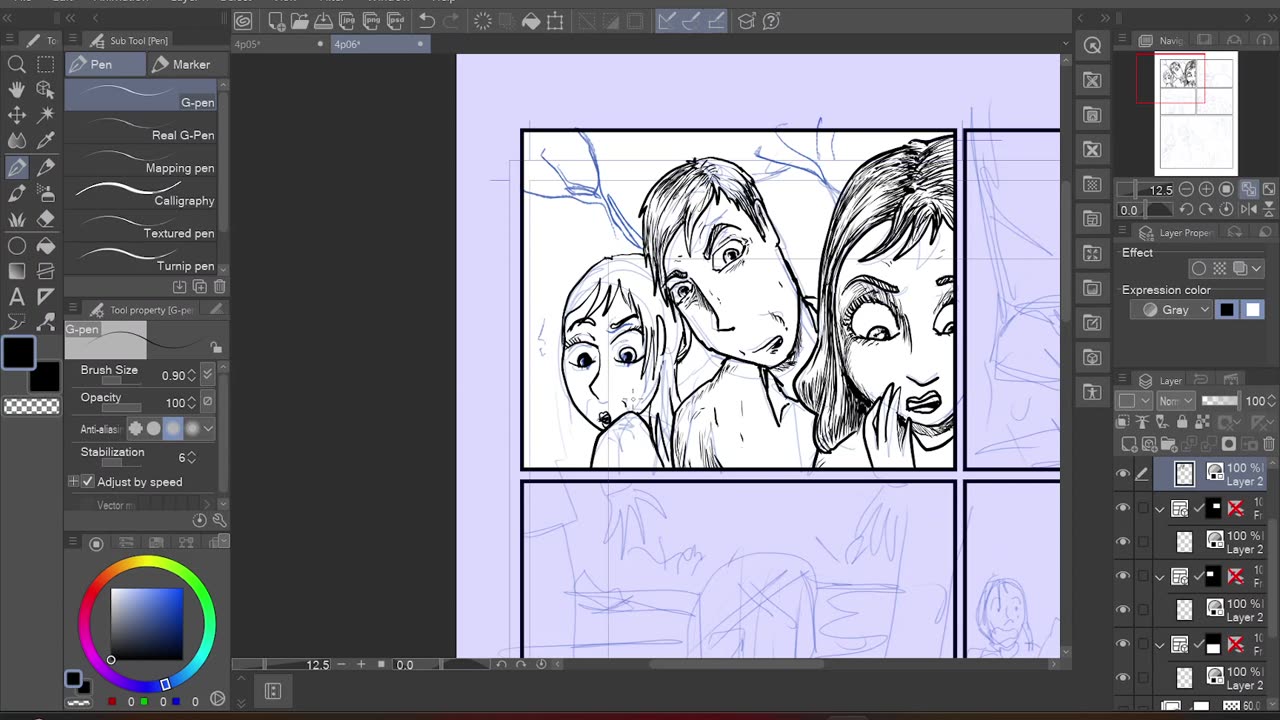Click the main black color swatch
The height and width of the screenshot is (720, 1280).
18,353
